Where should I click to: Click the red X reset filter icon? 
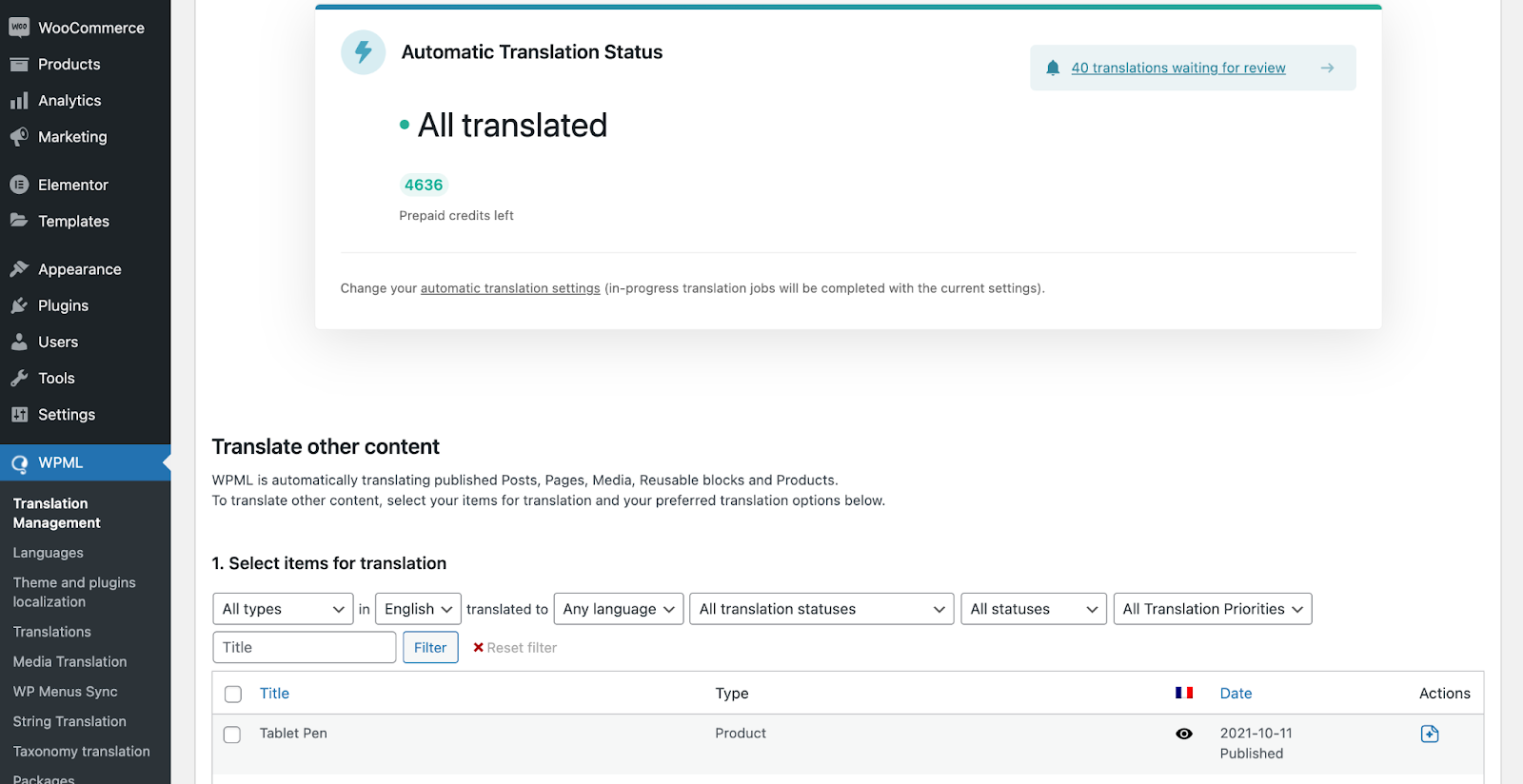(478, 647)
